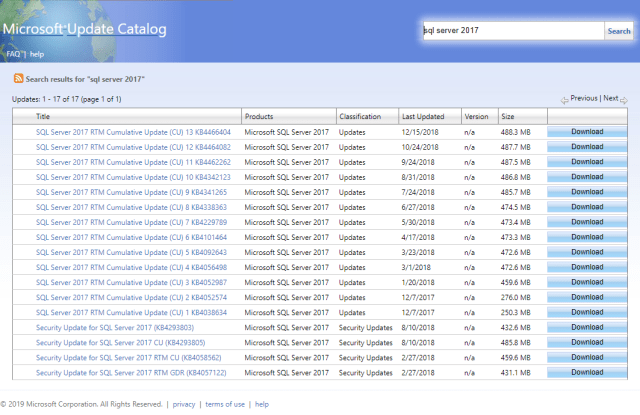Select the 12/15/2018 date cell
This screenshot has height=415, width=640.
pos(420,132)
